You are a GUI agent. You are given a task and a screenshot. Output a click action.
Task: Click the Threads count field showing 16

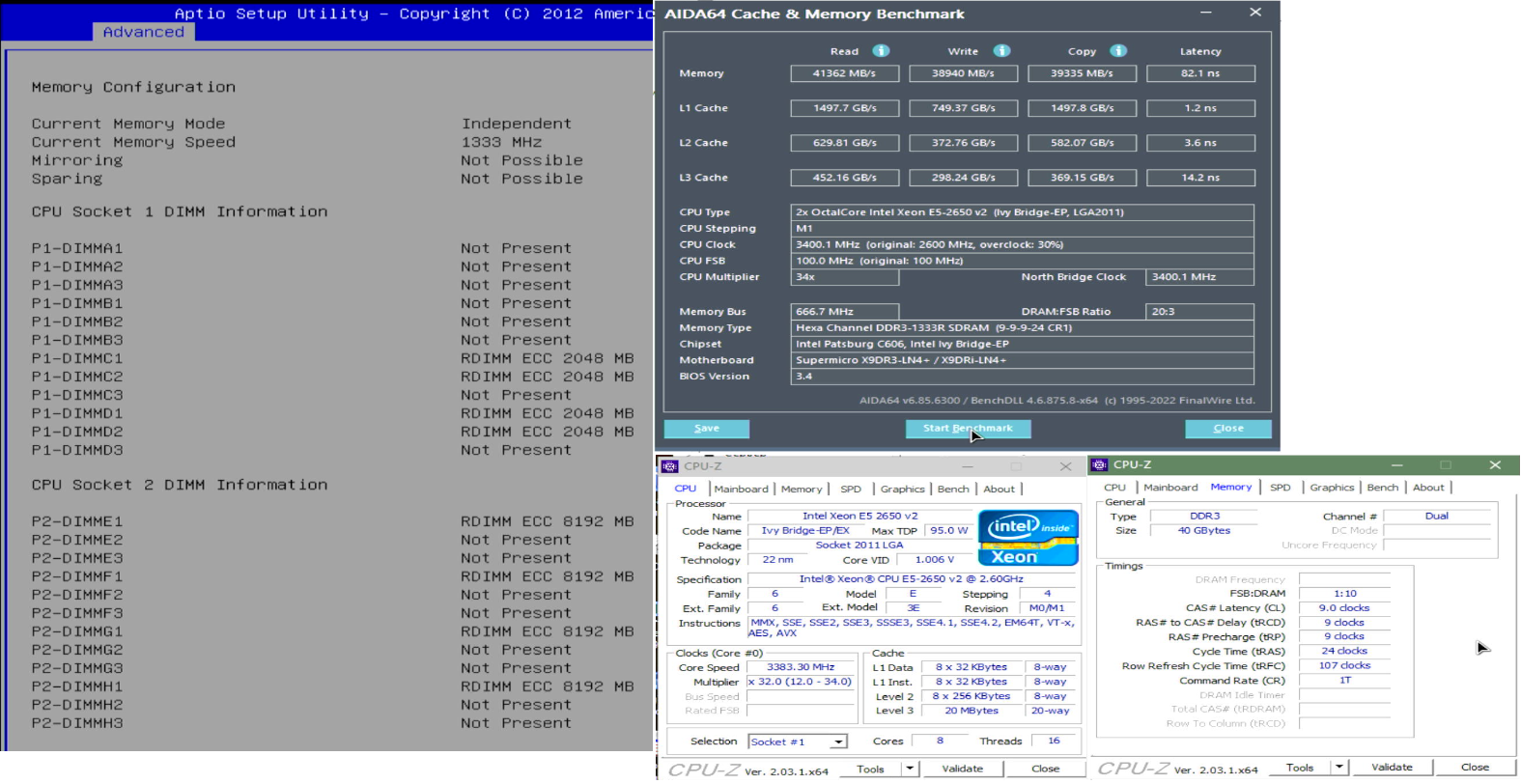click(x=1054, y=742)
